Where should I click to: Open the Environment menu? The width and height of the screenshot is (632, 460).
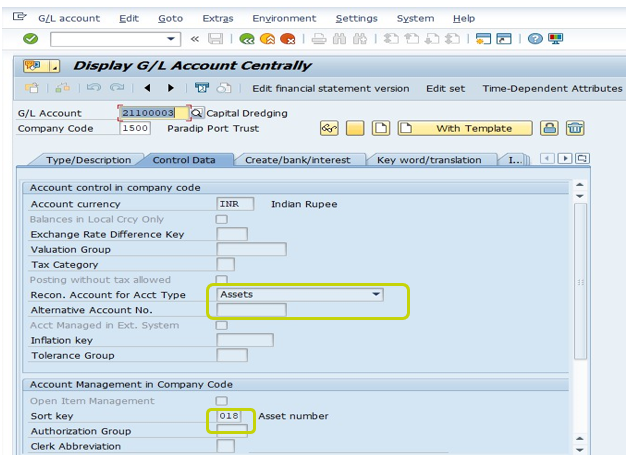click(x=284, y=19)
